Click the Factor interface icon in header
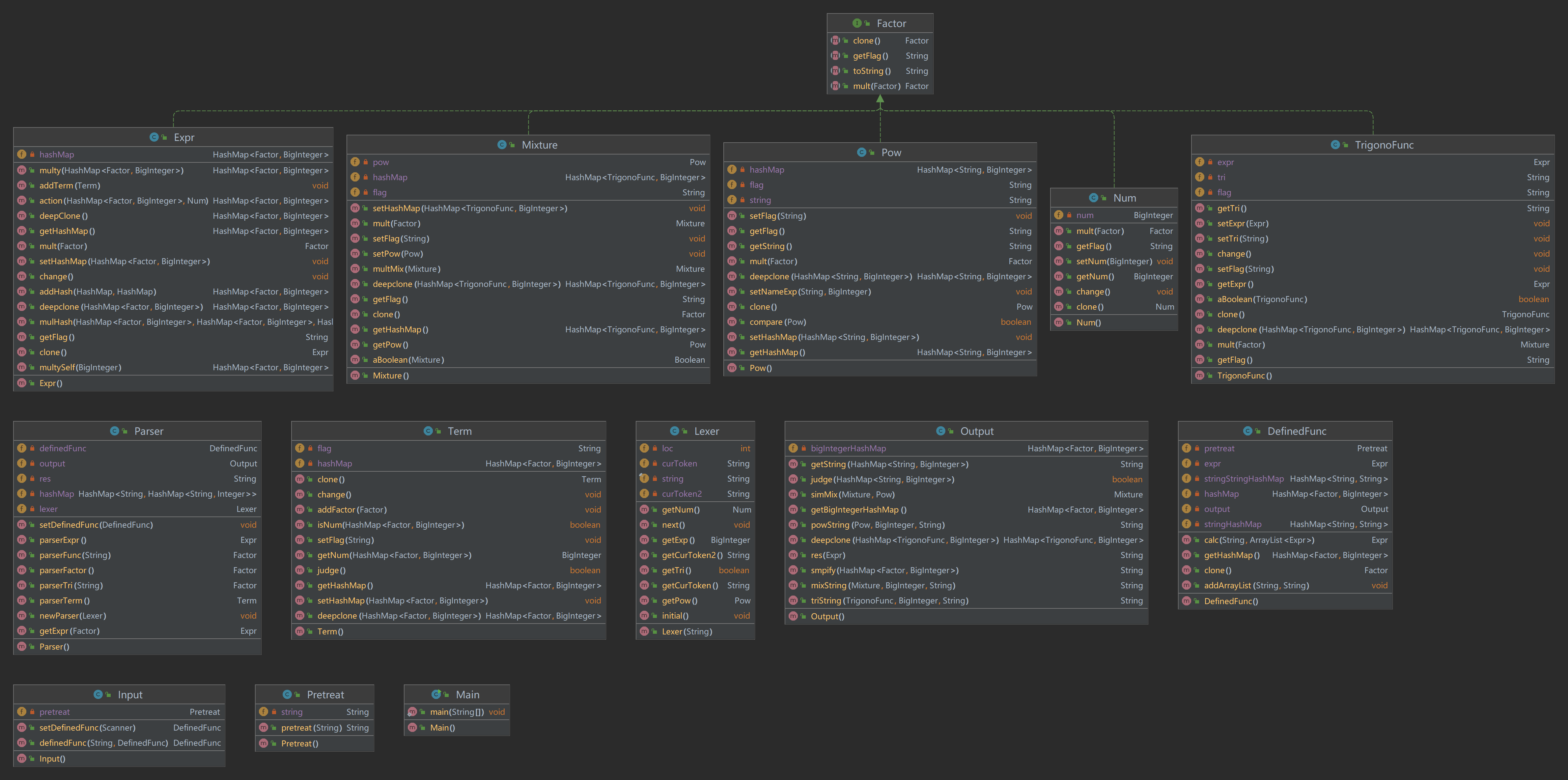 click(857, 23)
